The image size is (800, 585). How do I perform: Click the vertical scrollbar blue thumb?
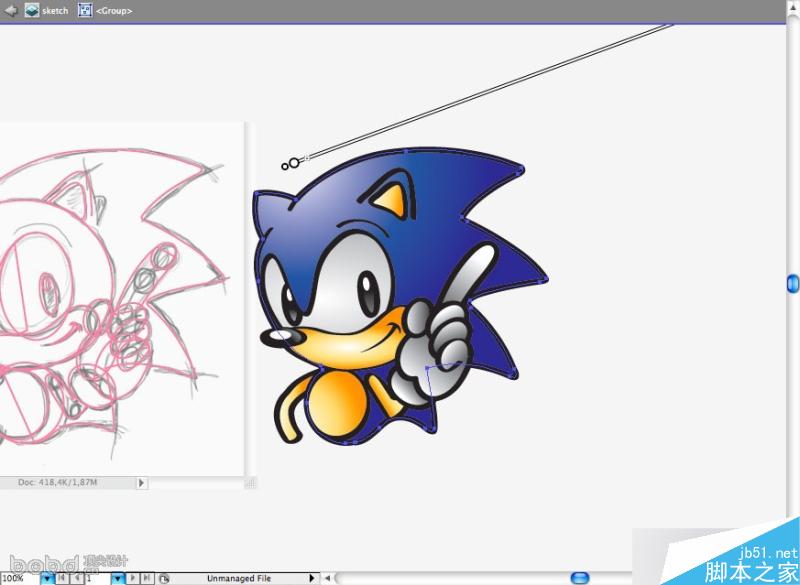[x=793, y=284]
